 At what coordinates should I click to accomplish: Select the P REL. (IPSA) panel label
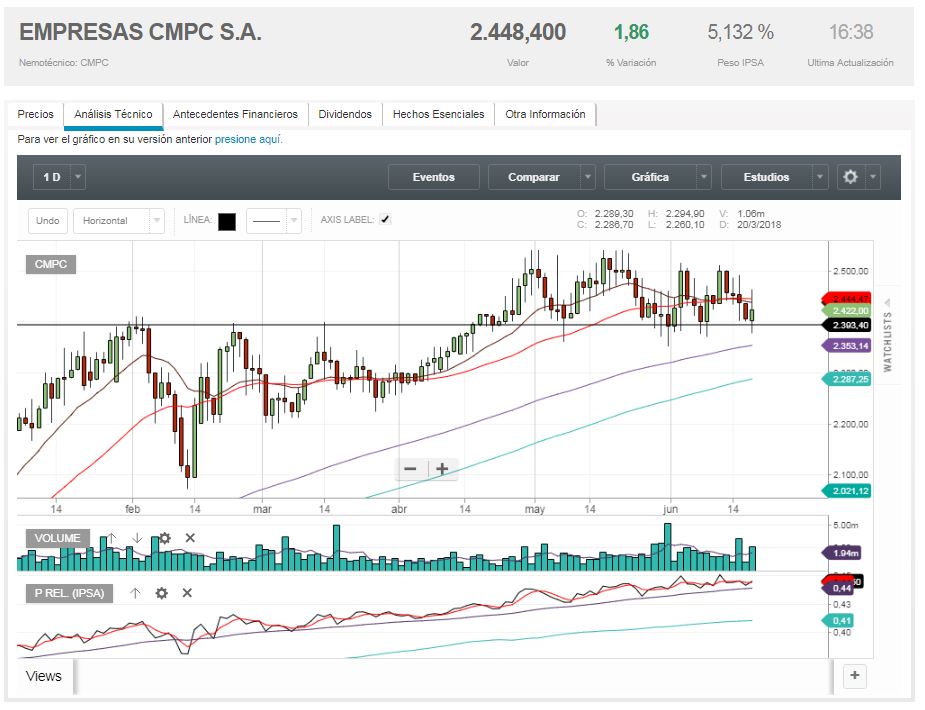click(70, 593)
